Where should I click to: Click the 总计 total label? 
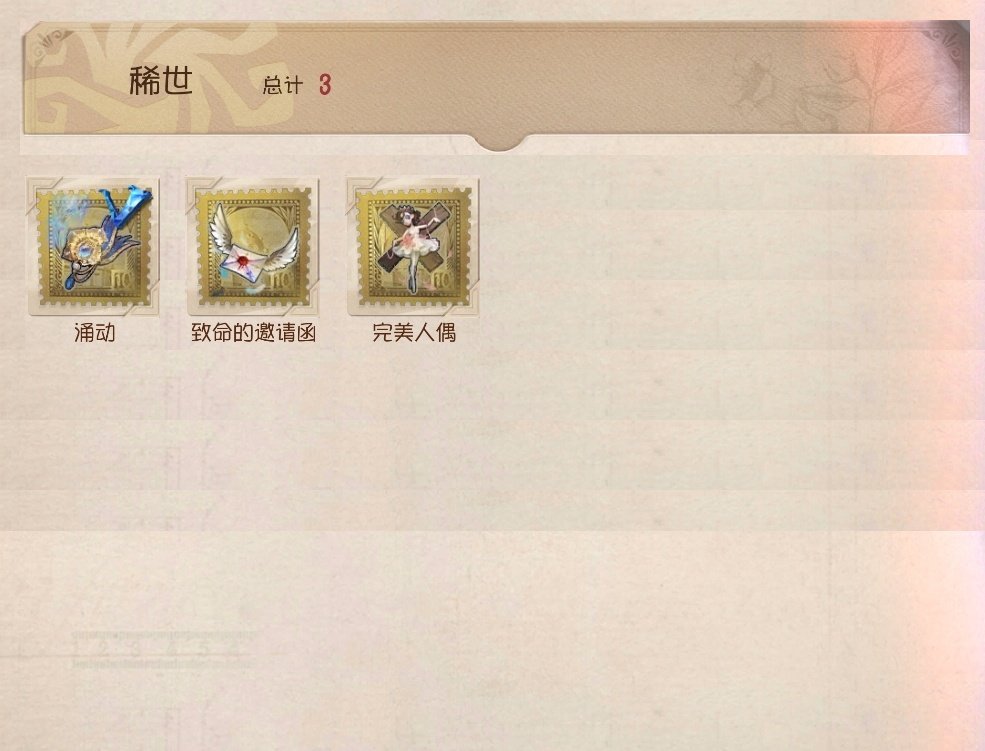[x=283, y=85]
